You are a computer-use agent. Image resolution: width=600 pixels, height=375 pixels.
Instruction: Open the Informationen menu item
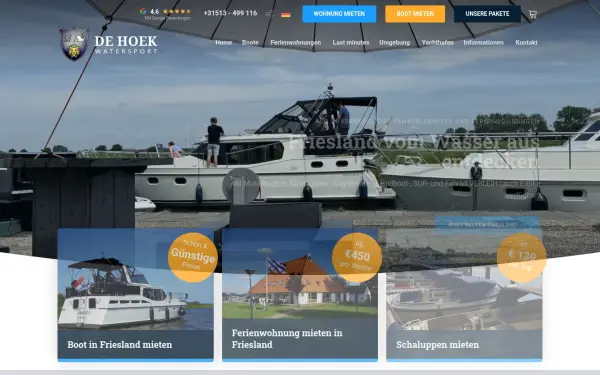pos(483,42)
